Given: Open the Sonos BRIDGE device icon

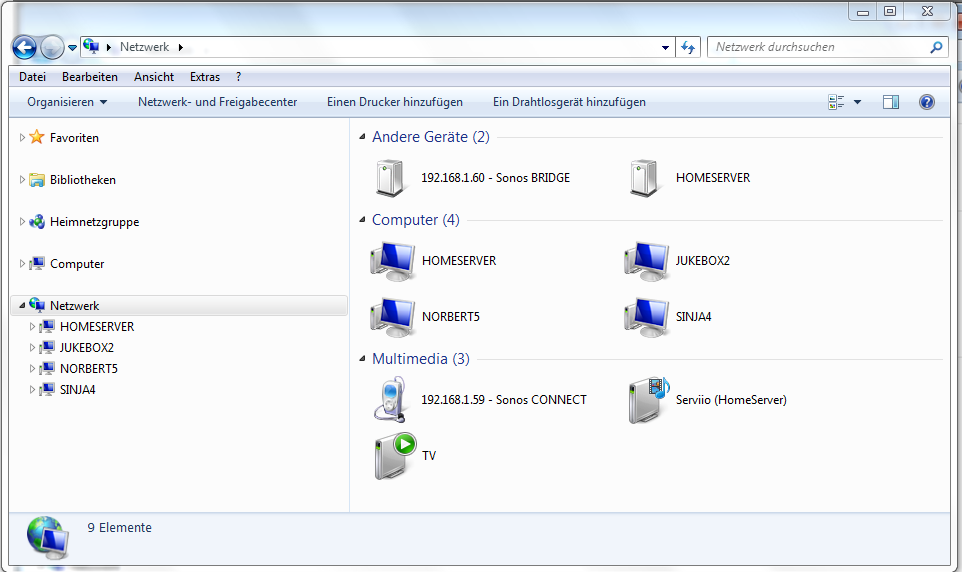Looking at the screenshot, I should (391, 178).
